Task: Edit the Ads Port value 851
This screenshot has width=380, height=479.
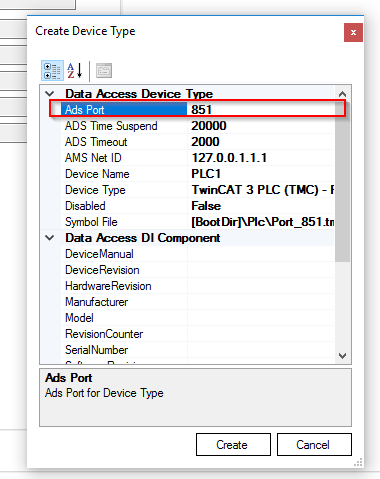Action: point(261,110)
